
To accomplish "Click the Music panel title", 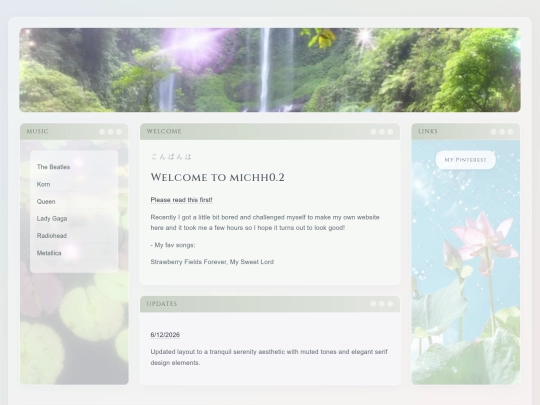I will [x=38, y=132].
